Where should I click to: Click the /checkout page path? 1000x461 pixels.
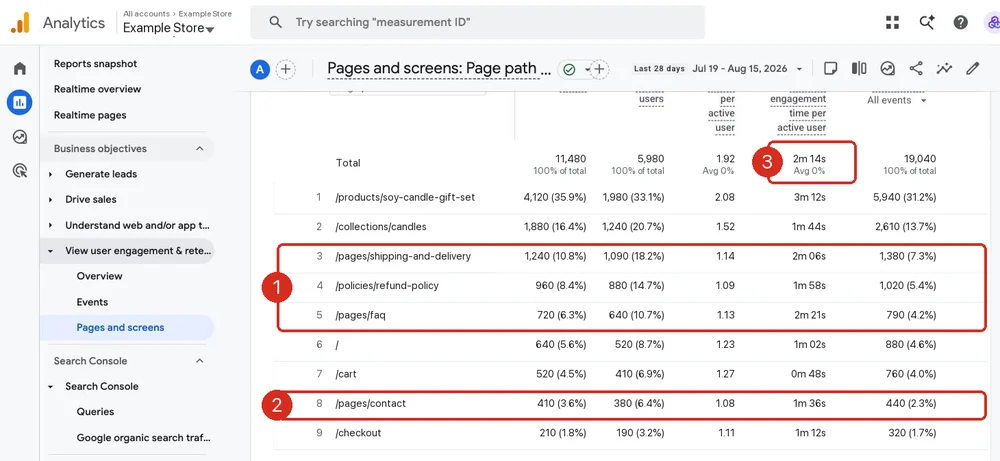(358, 433)
